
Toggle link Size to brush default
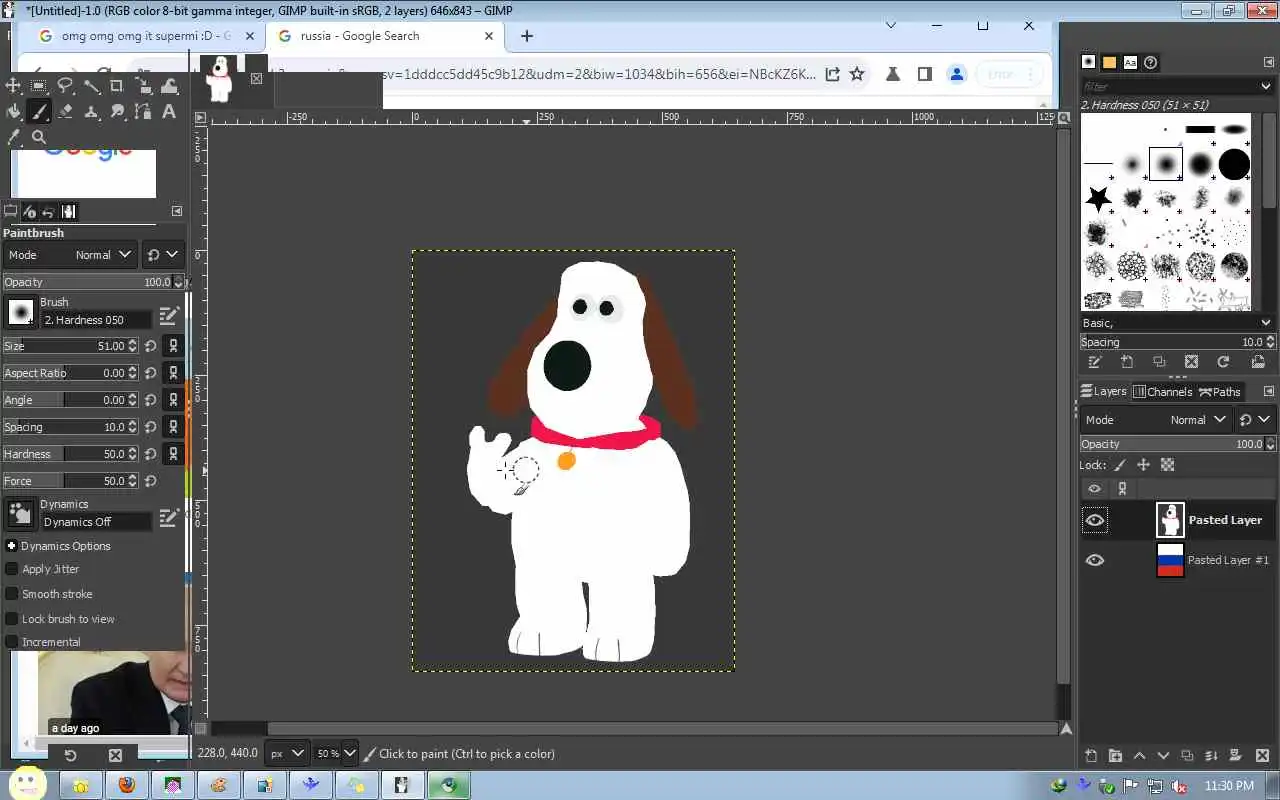pos(173,346)
